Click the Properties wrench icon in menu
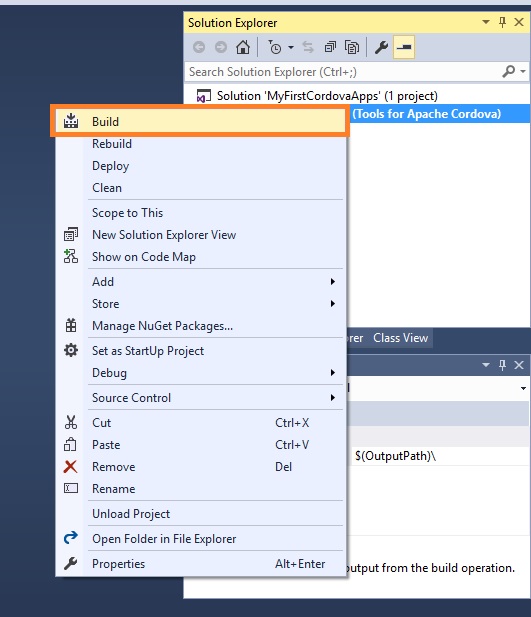This screenshot has width=531, height=617. point(71,563)
